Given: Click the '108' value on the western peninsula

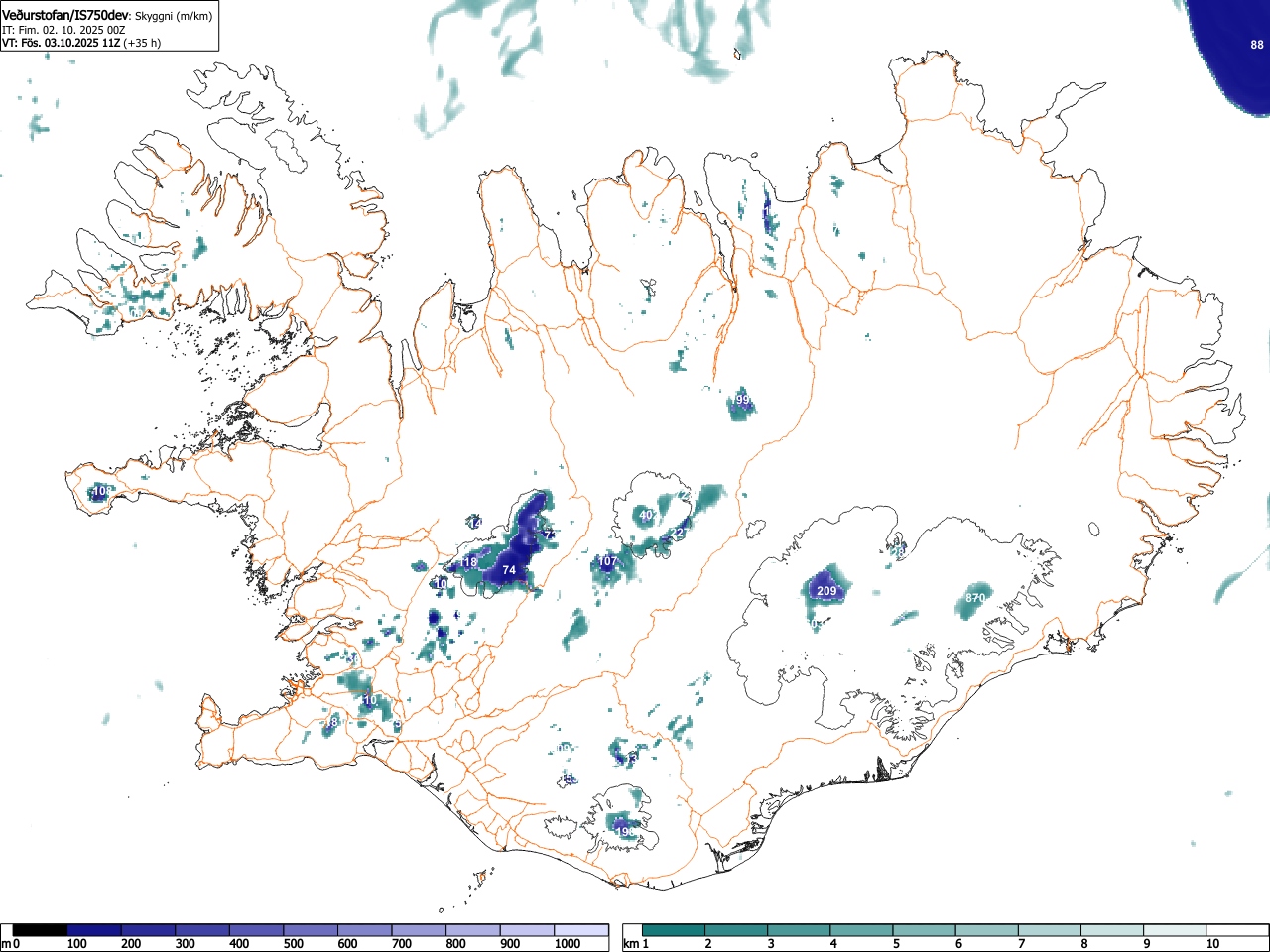Looking at the screenshot, I should tap(102, 491).
